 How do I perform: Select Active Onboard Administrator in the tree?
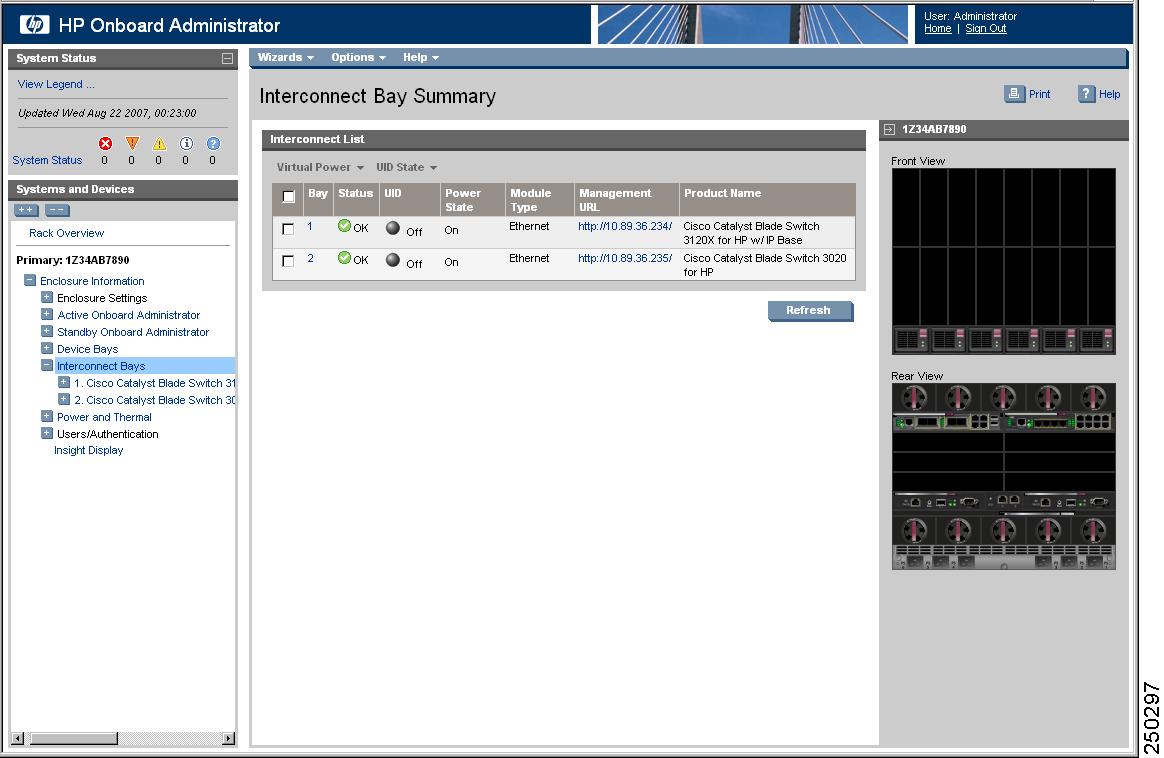click(128, 316)
